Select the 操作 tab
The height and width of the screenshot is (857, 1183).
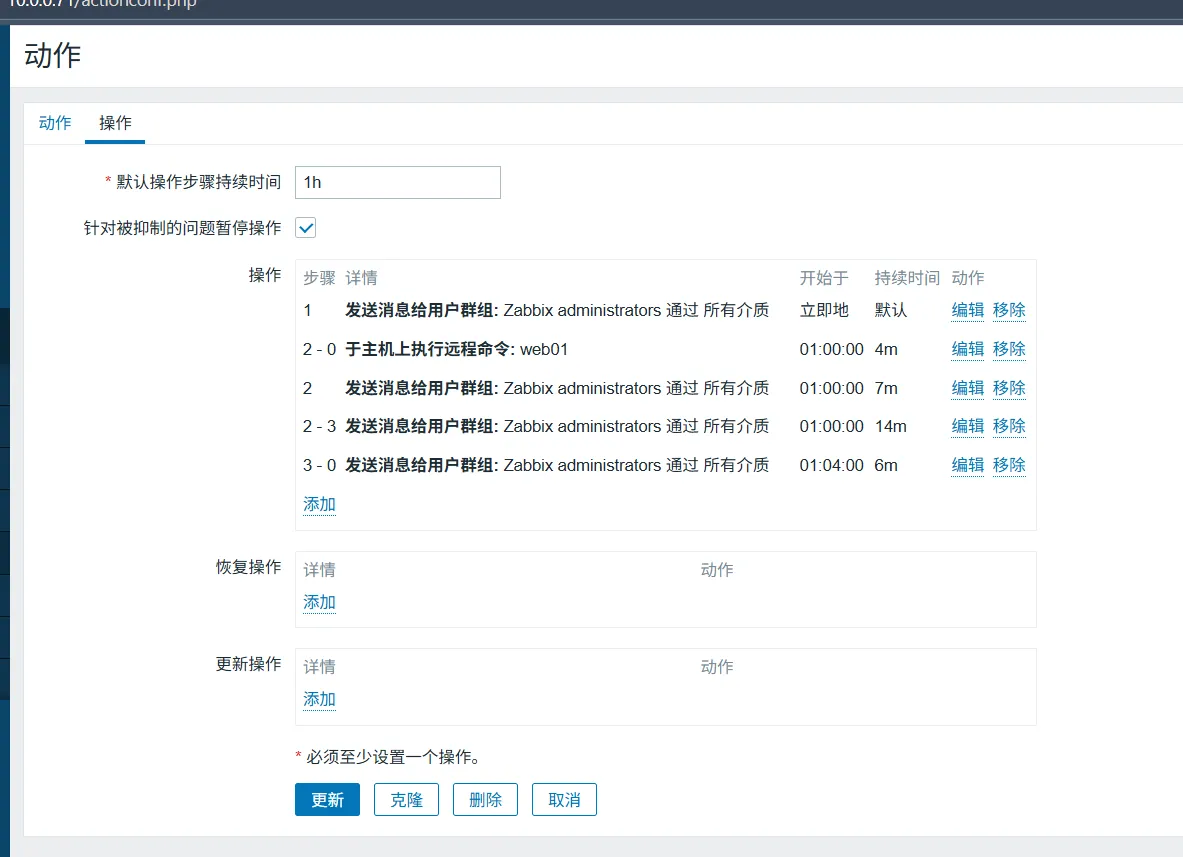tap(115, 123)
